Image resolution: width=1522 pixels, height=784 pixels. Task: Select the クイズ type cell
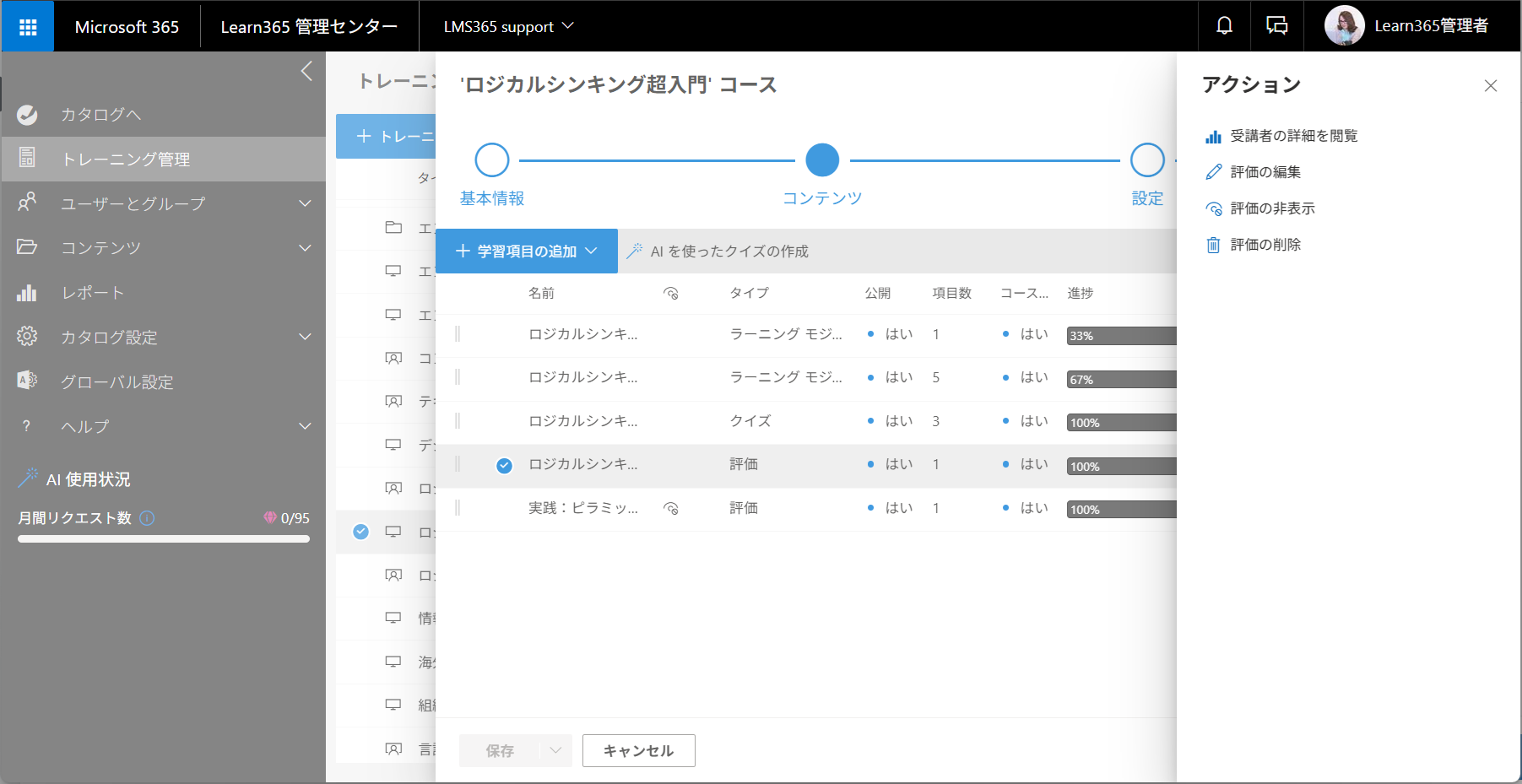click(750, 421)
